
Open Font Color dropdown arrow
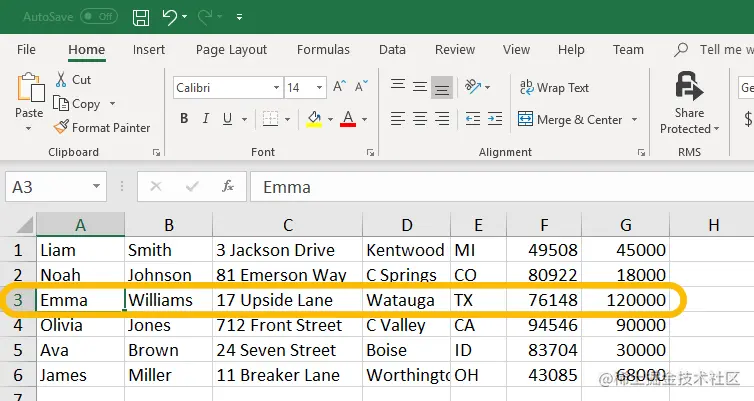pos(364,119)
